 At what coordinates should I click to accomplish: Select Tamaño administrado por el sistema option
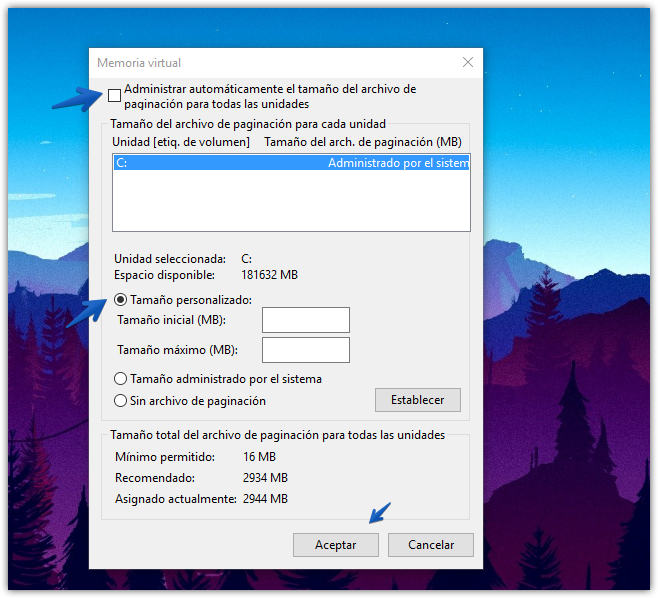120,379
